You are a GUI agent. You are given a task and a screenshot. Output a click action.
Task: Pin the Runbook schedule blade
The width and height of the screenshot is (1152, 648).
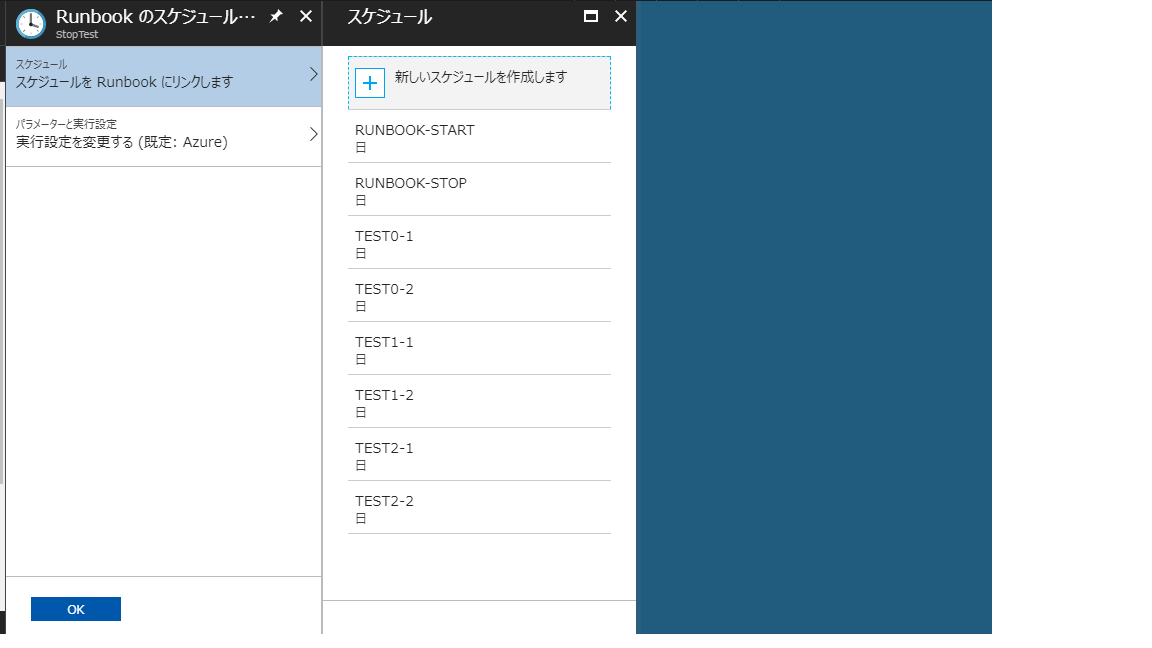276,16
